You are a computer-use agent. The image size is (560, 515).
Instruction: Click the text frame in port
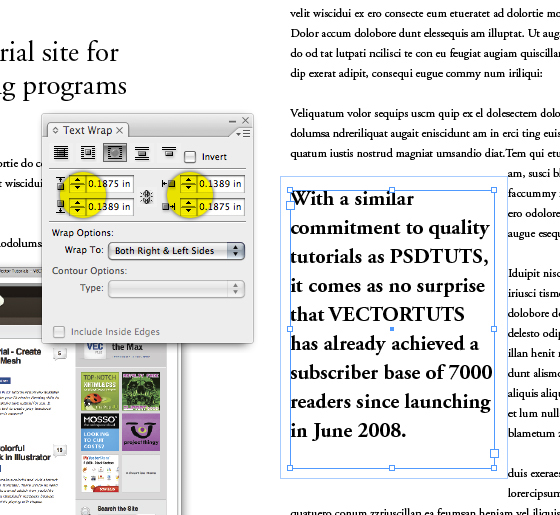(x=290, y=205)
